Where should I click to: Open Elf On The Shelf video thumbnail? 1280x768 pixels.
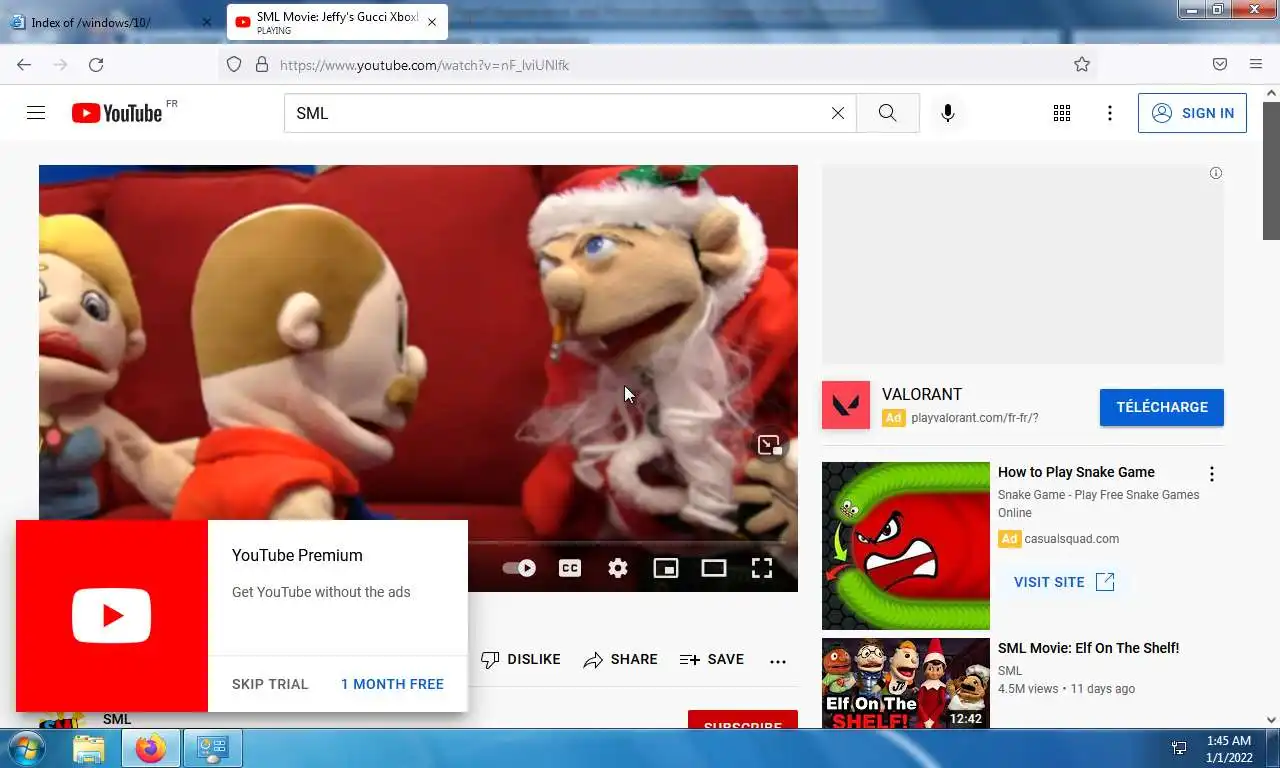[x=906, y=684]
